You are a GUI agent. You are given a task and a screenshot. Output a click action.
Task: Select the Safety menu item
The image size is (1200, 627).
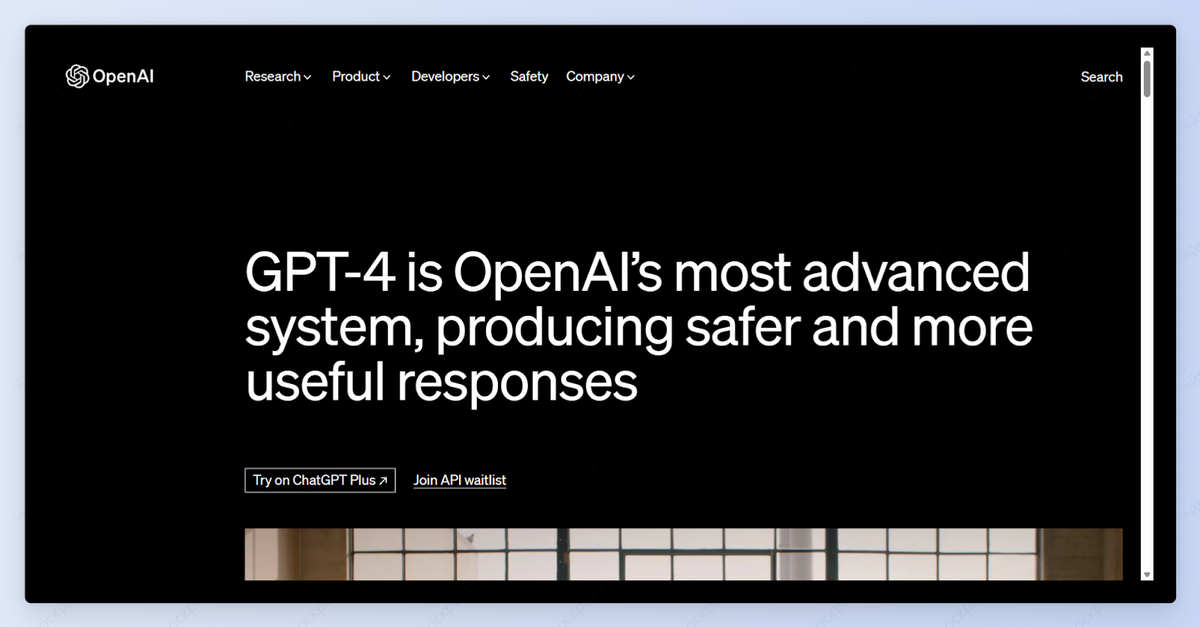pyautogui.click(x=529, y=76)
